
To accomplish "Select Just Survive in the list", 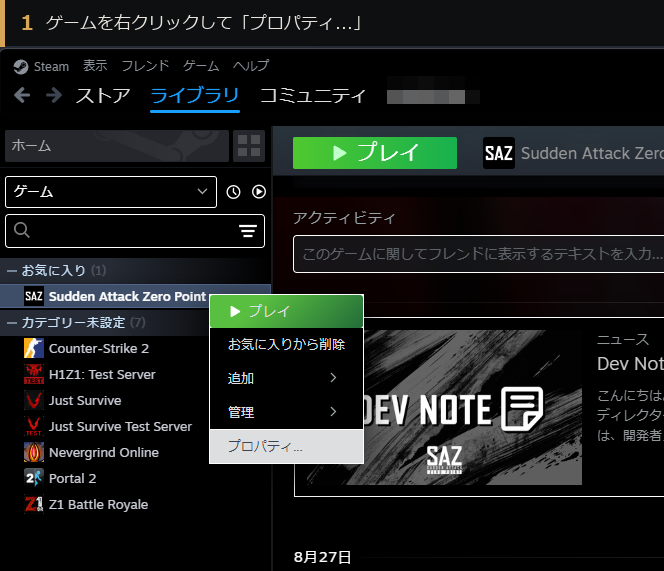I will [85, 400].
